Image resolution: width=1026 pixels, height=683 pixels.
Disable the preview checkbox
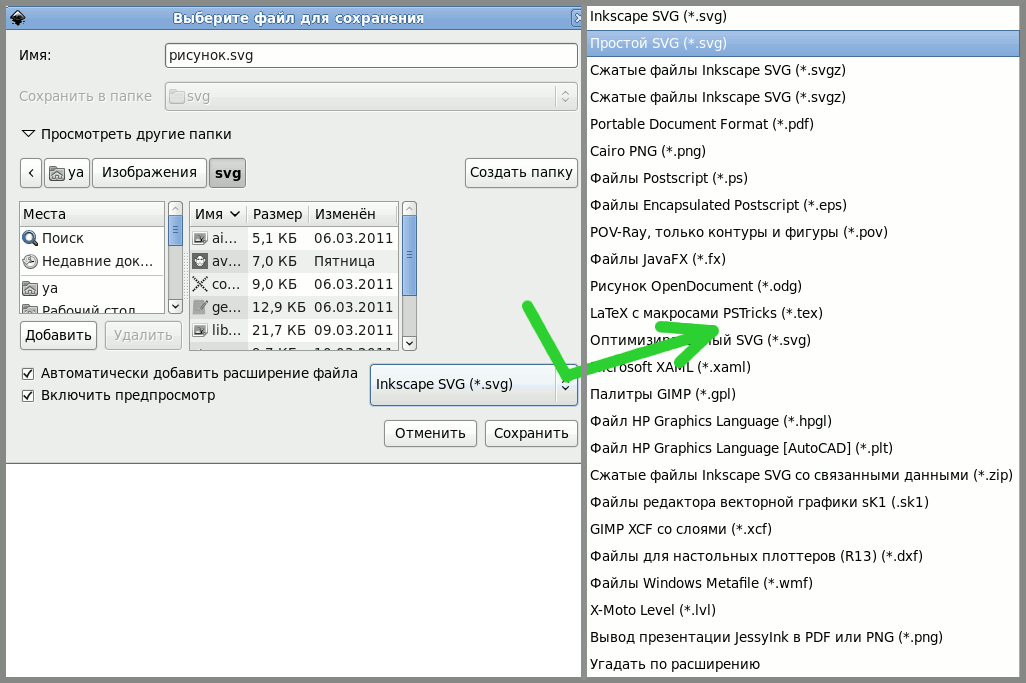[28, 395]
